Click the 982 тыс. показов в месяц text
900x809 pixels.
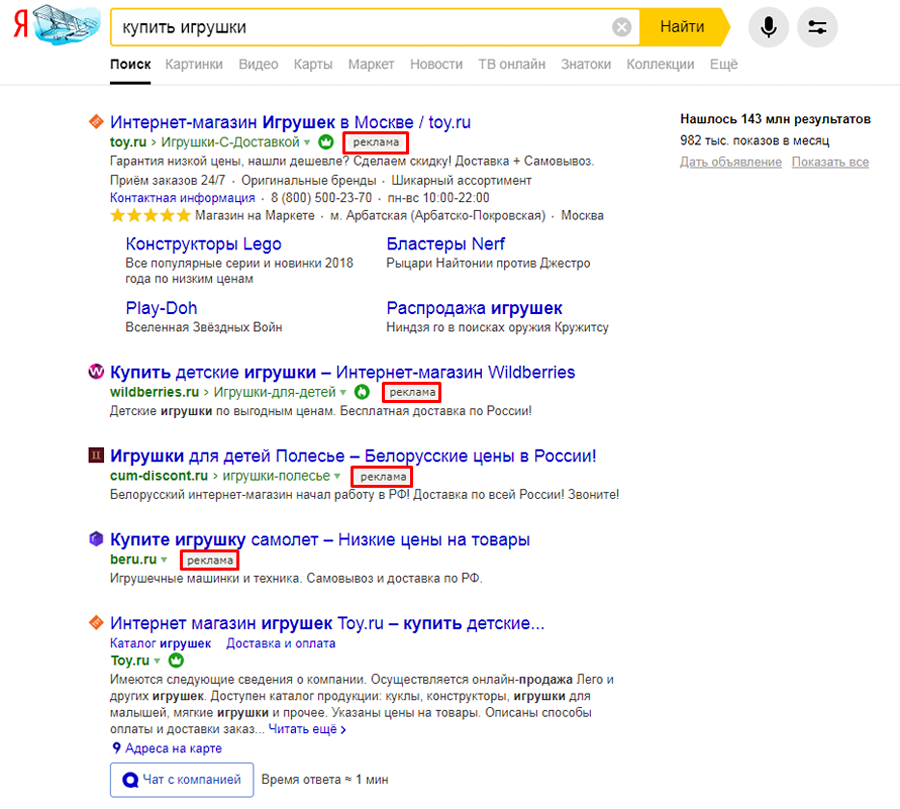(x=755, y=141)
